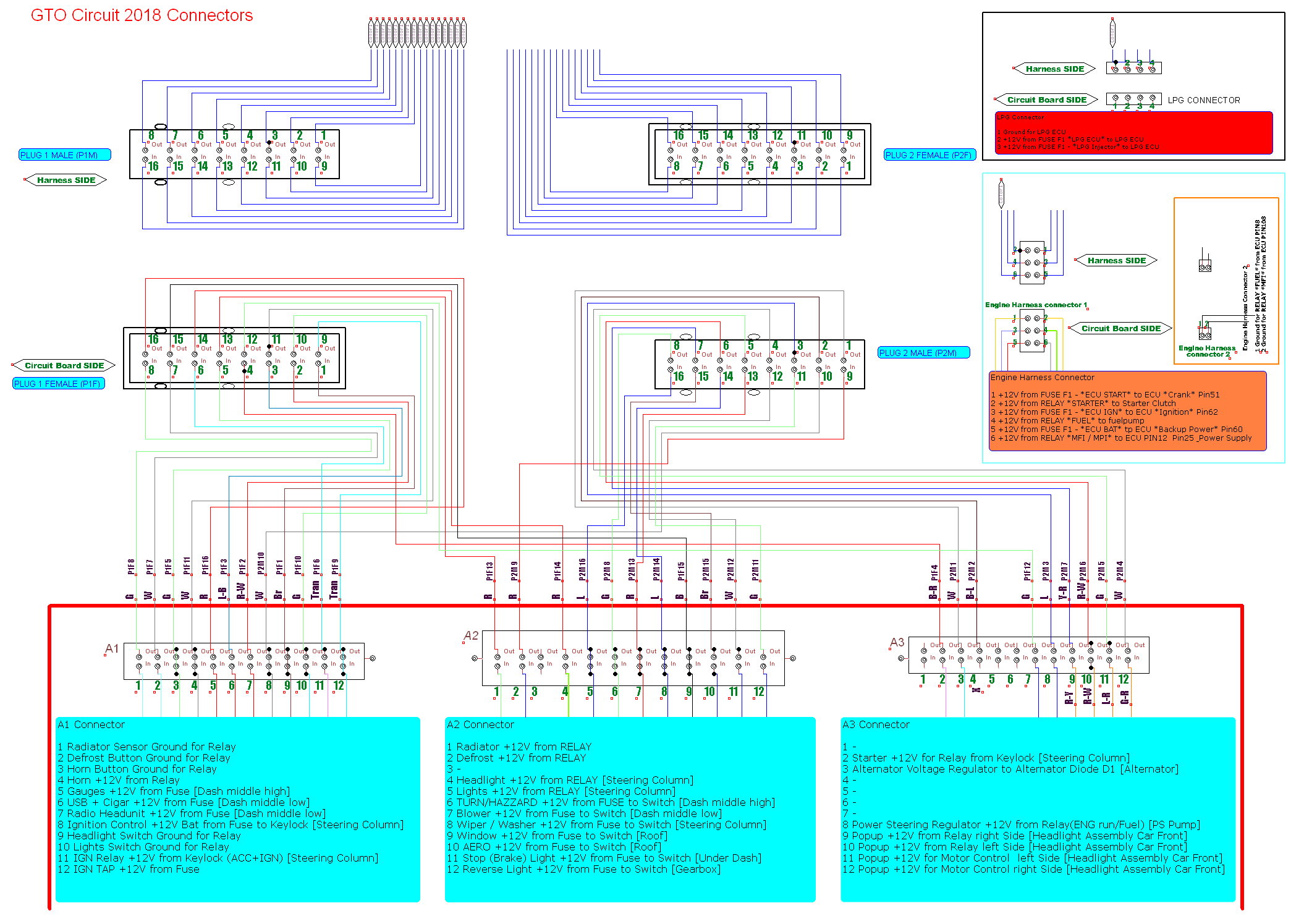Click line '2 +12V from RELAY *STARTER* to Starter Clutch'
This screenshot has height=924, width=1304.
pos(1083,404)
